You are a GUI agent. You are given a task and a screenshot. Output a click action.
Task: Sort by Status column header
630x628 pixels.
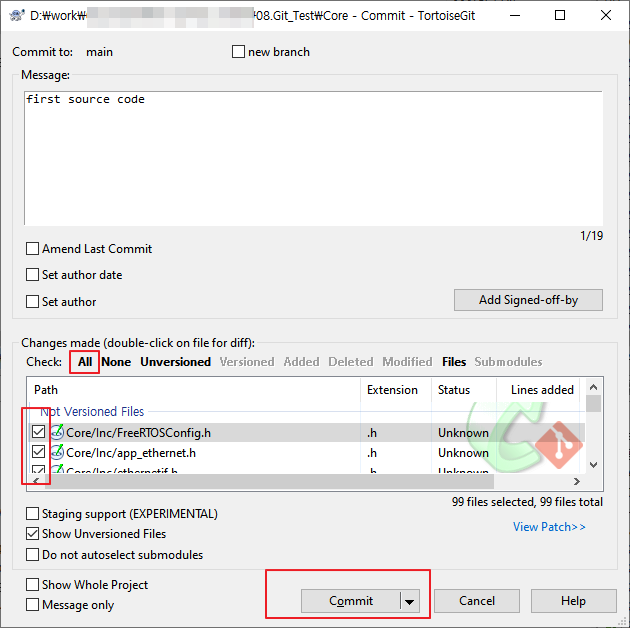tap(464, 390)
